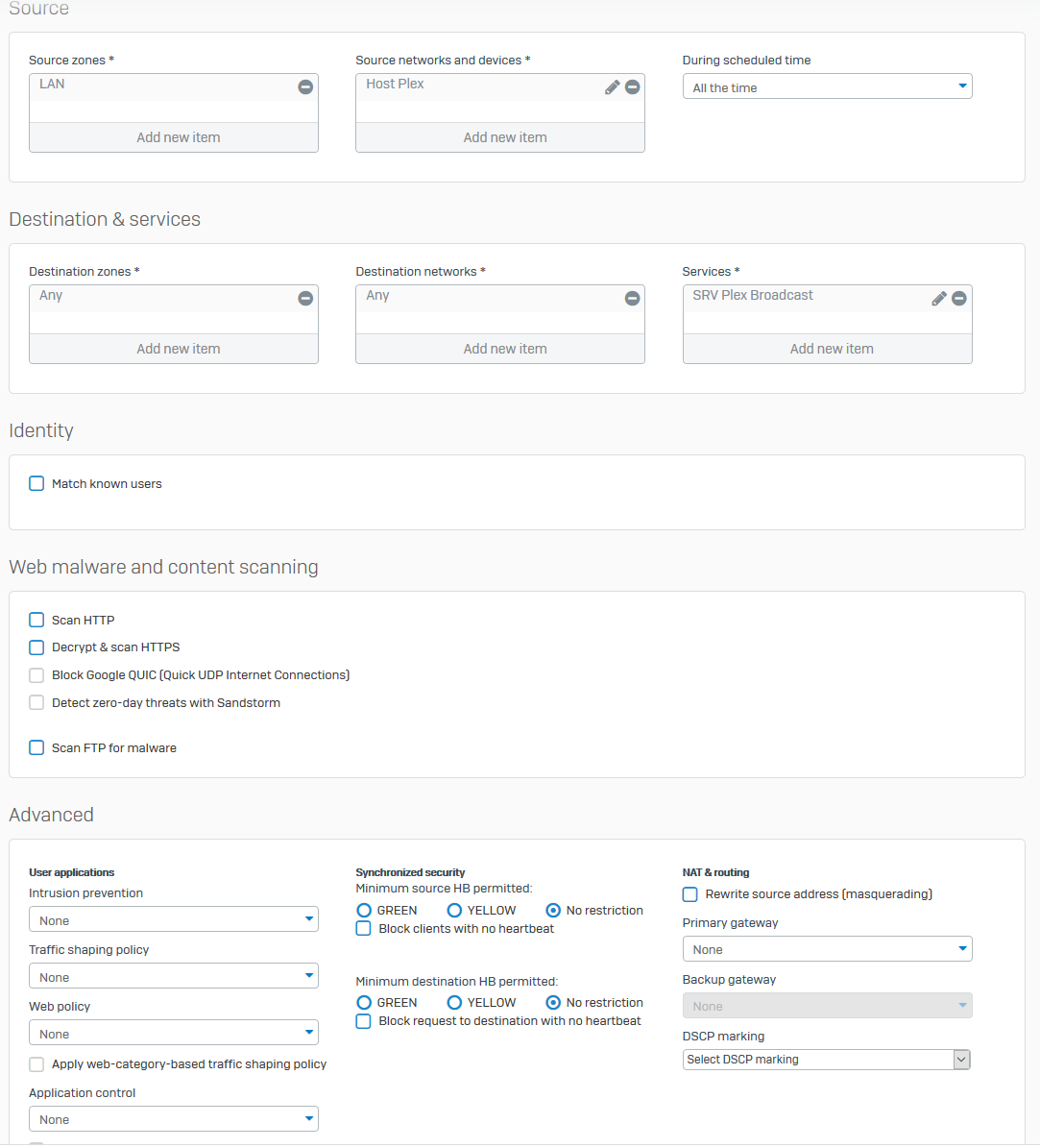Edit the Host Plex source network
1040x1148 pixels.
(612, 86)
